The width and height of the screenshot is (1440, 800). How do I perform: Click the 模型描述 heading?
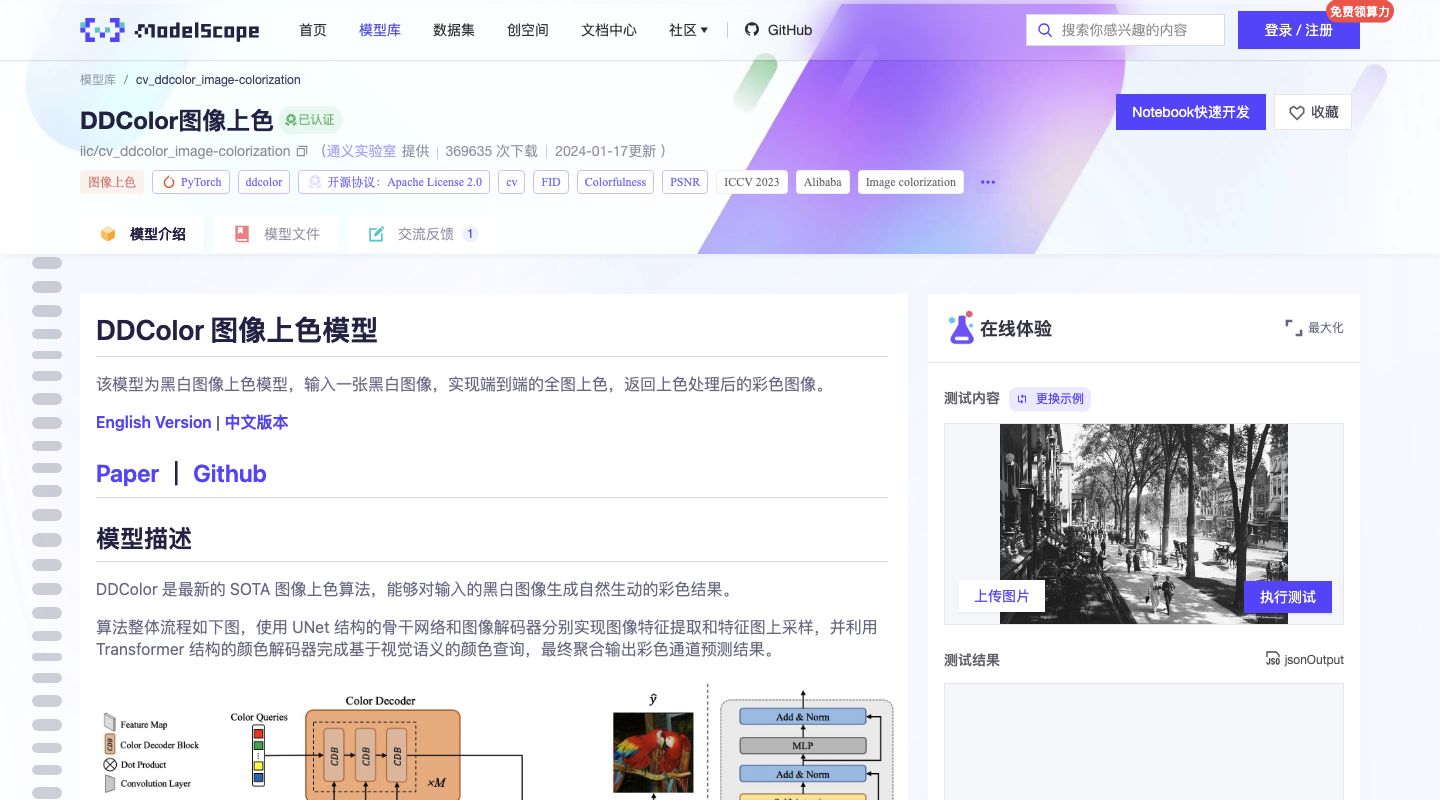[144, 538]
